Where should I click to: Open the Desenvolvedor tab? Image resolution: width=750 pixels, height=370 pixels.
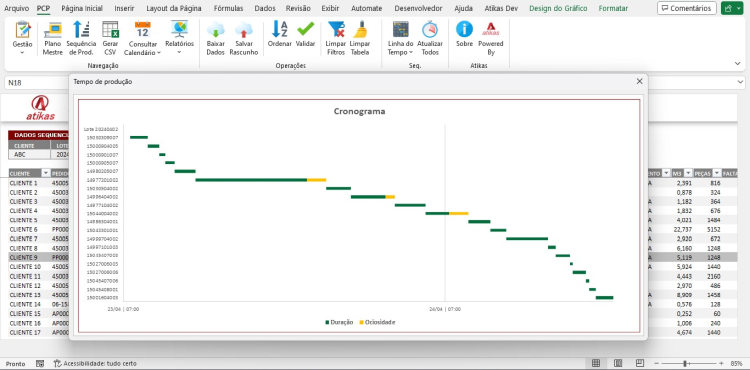point(418,8)
